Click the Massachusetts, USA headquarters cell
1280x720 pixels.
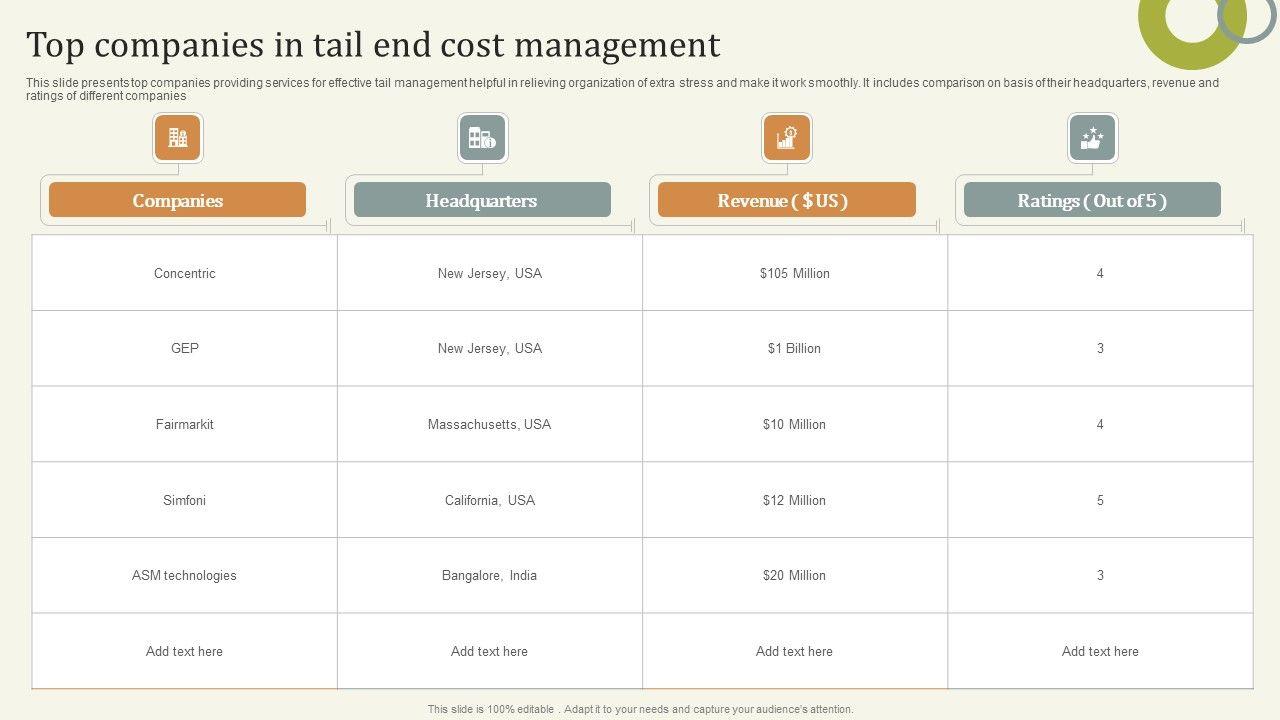pyautogui.click(x=489, y=424)
